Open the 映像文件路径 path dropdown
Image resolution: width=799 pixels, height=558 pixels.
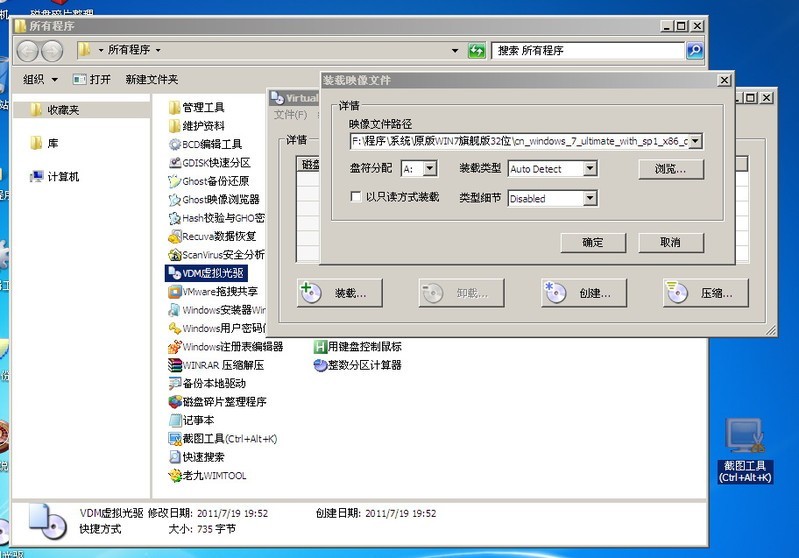[696, 141]
